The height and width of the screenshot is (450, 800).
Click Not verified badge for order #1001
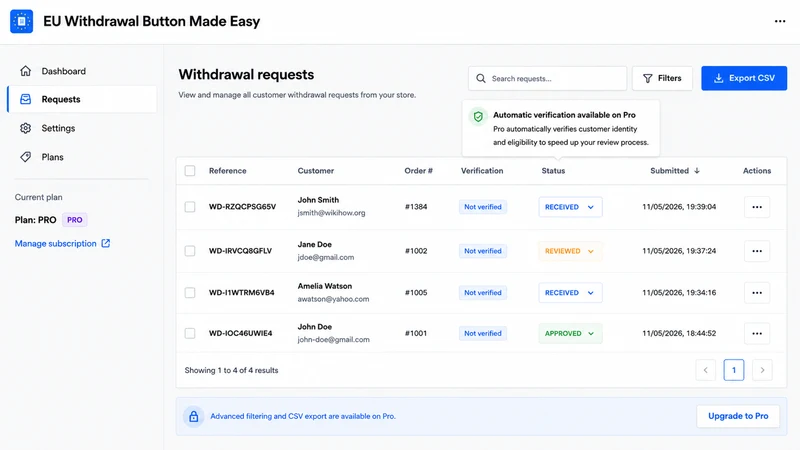[x=483, y=334]
